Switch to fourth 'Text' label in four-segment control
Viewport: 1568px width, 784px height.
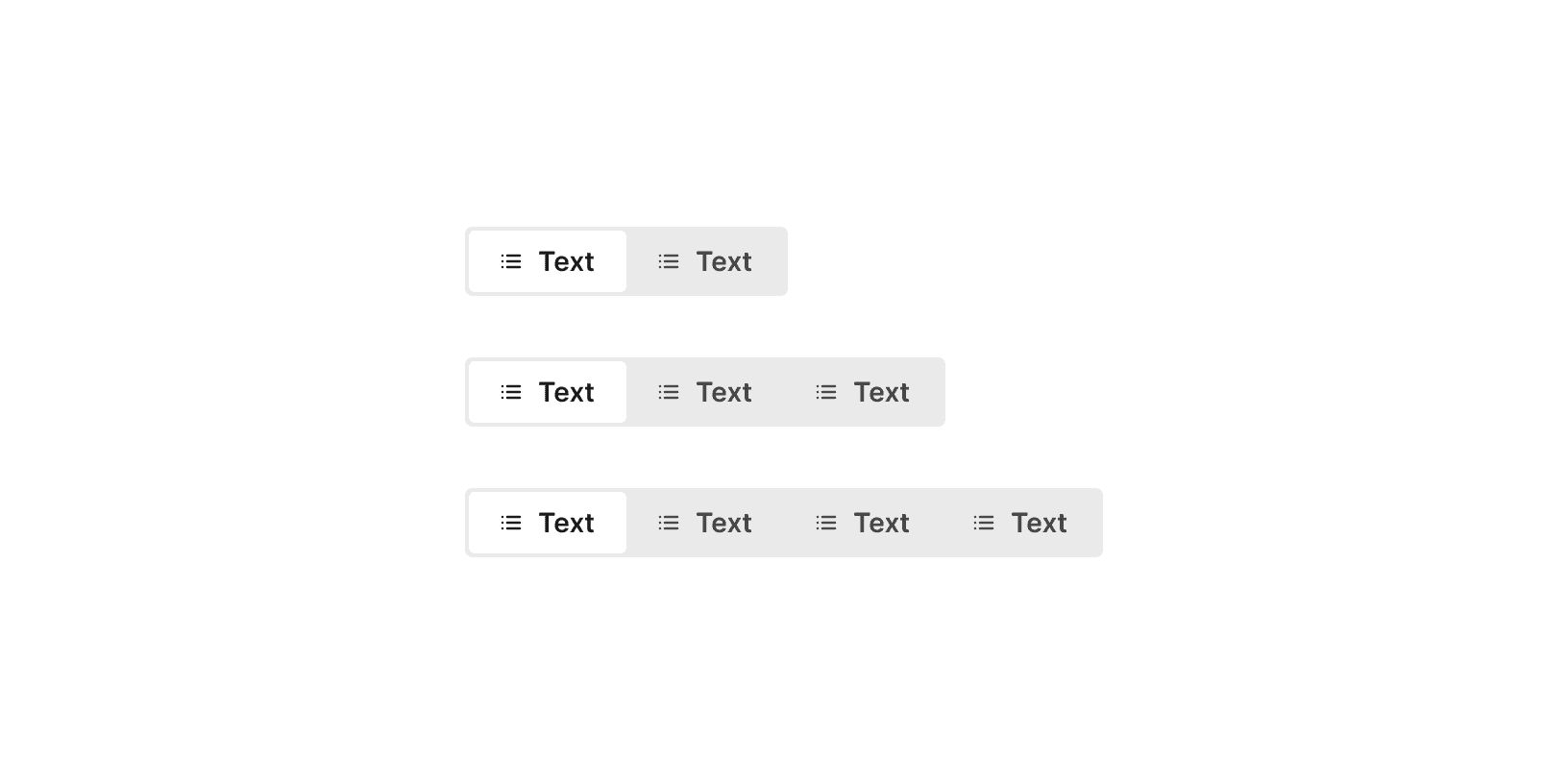(x=1039, y=523)
